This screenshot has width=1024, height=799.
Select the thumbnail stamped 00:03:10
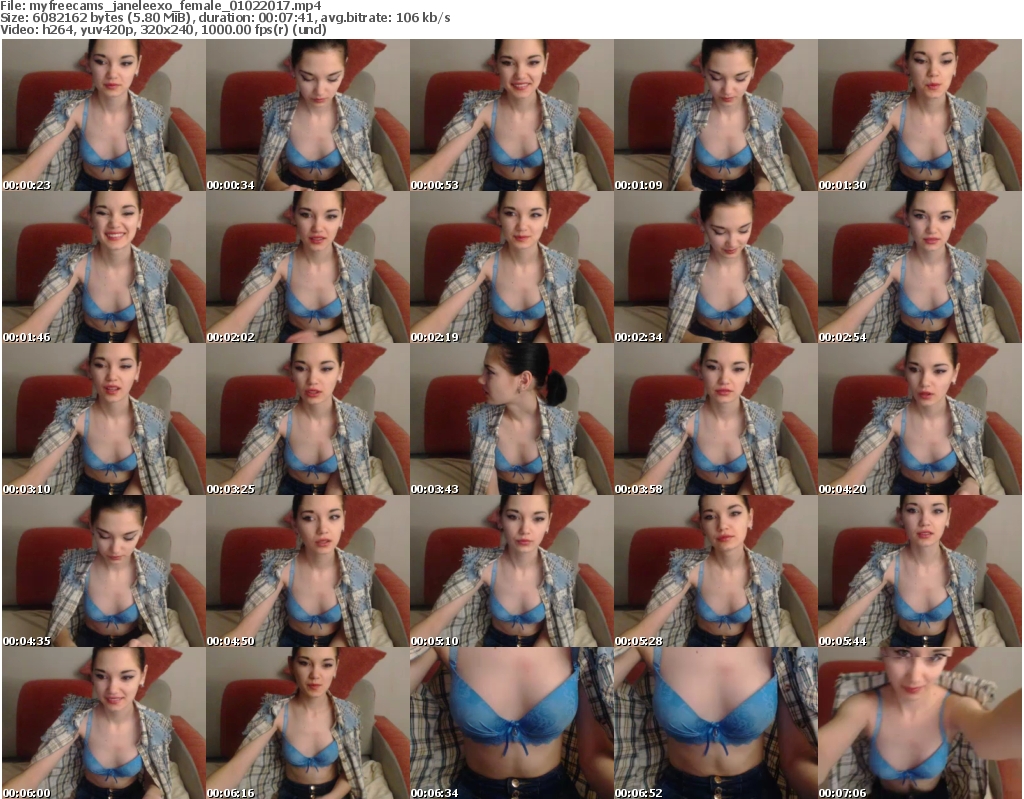point(104,419)
